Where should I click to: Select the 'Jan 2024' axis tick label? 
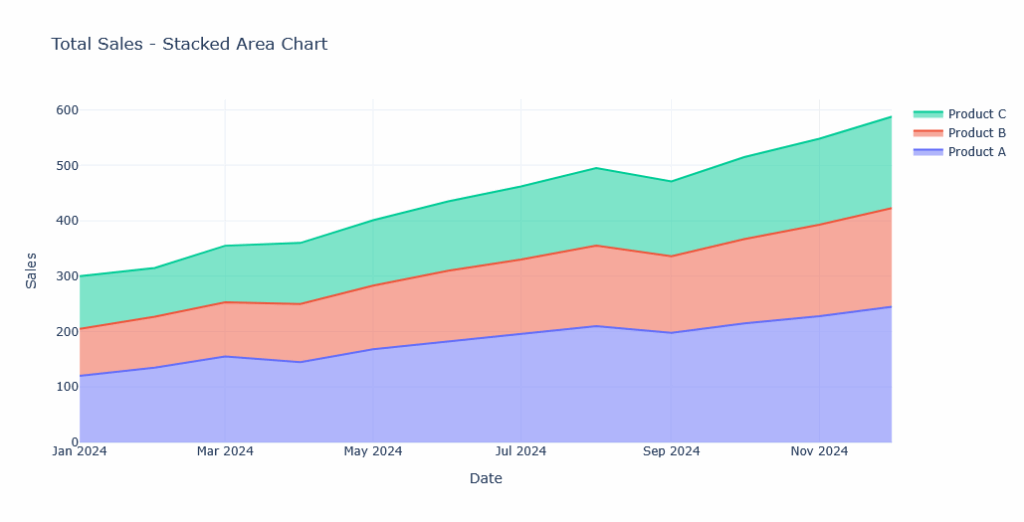[79, 451]
